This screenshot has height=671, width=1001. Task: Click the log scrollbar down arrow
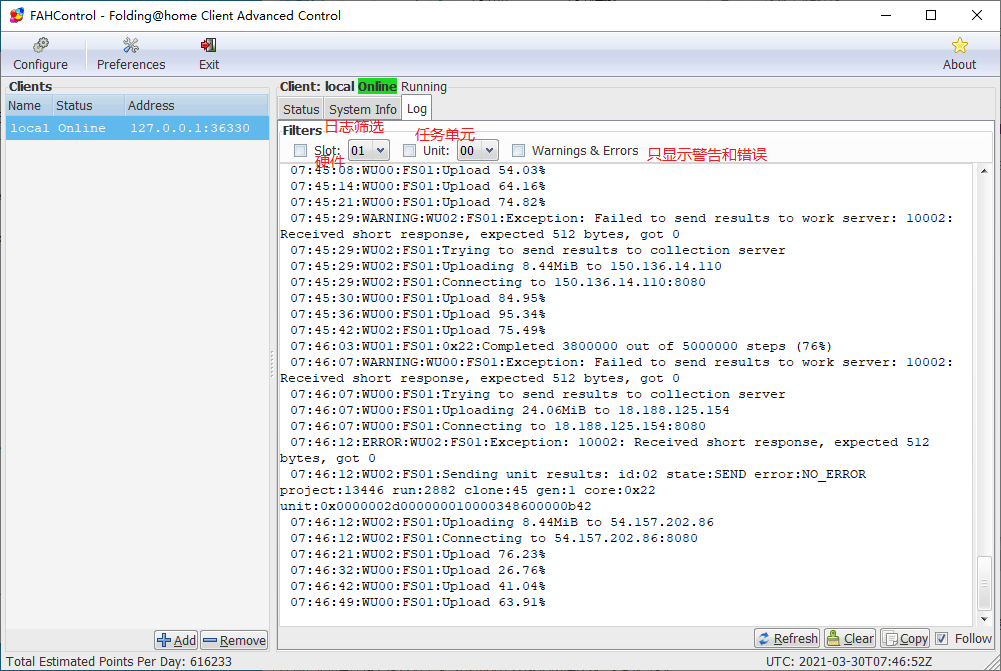click(x=984, y=619)
